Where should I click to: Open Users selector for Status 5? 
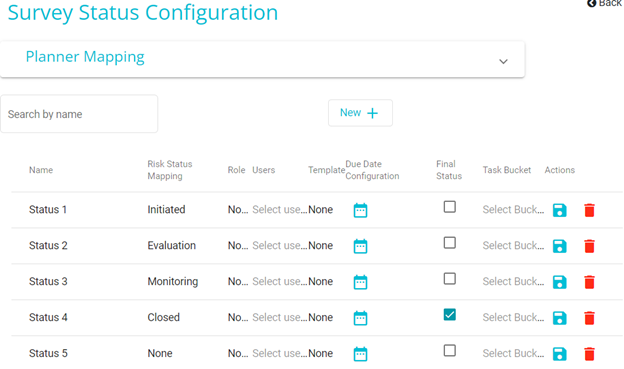tap(280, 353)
